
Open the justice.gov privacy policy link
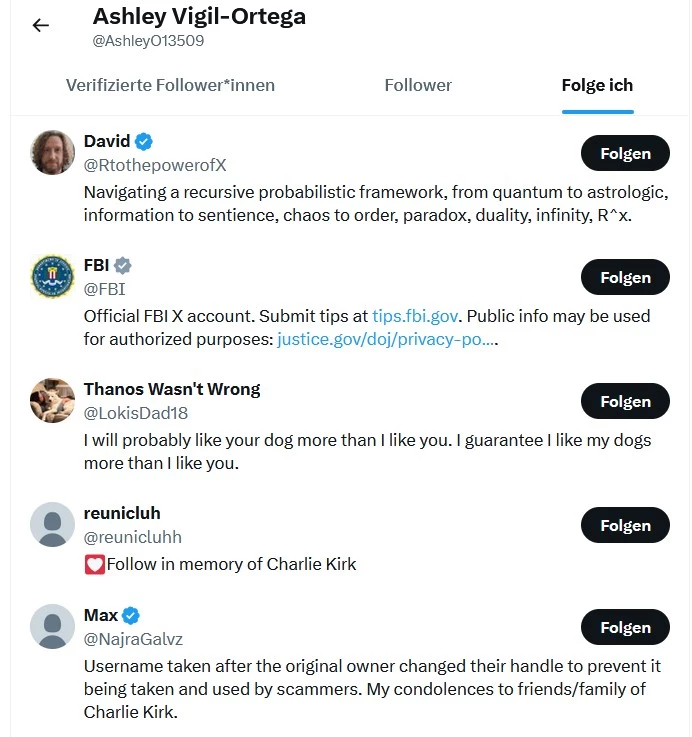point(387,339)
